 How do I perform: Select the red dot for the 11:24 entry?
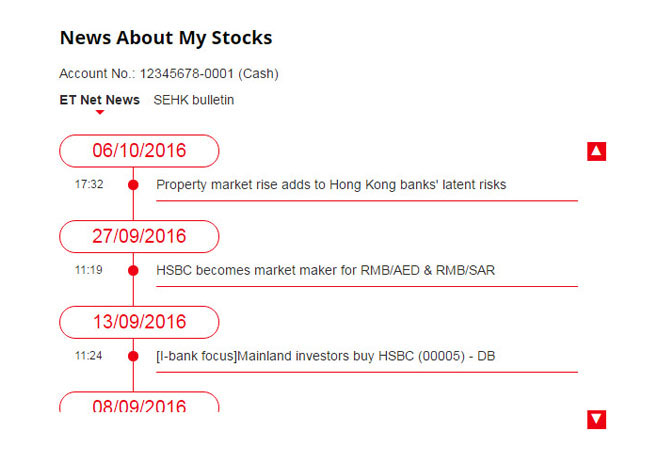click(133, 356)
